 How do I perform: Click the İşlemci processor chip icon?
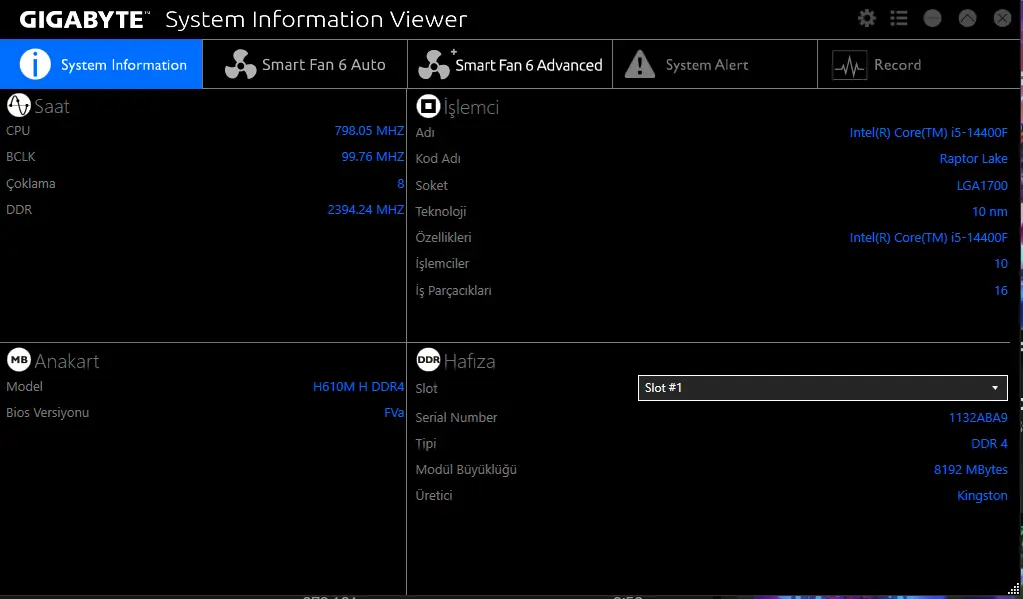coord(428,106)
